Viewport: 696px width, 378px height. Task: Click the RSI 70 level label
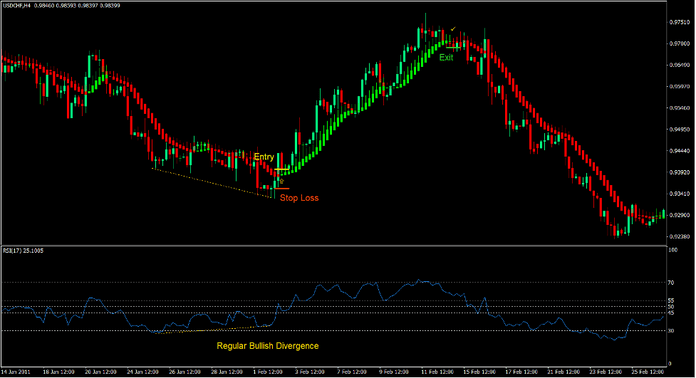pos(671,283)
